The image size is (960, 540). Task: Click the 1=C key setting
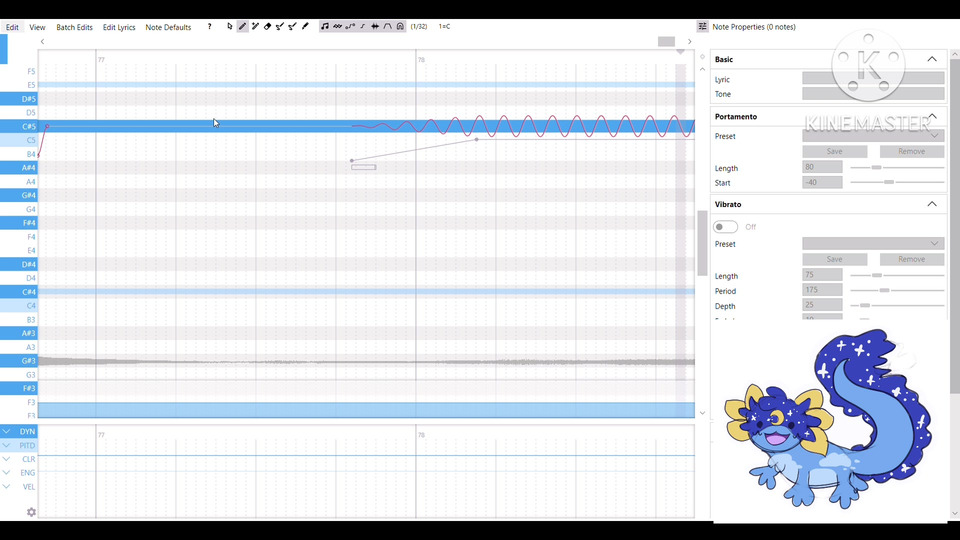pos(444,26)
